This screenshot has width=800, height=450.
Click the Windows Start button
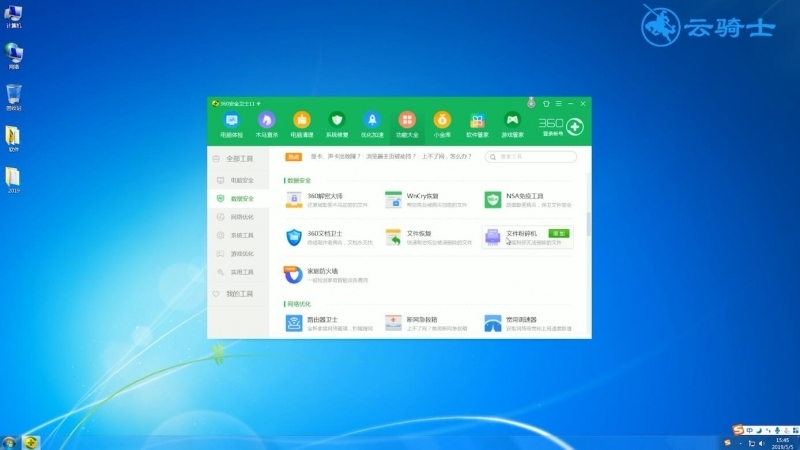coord(9,442)
